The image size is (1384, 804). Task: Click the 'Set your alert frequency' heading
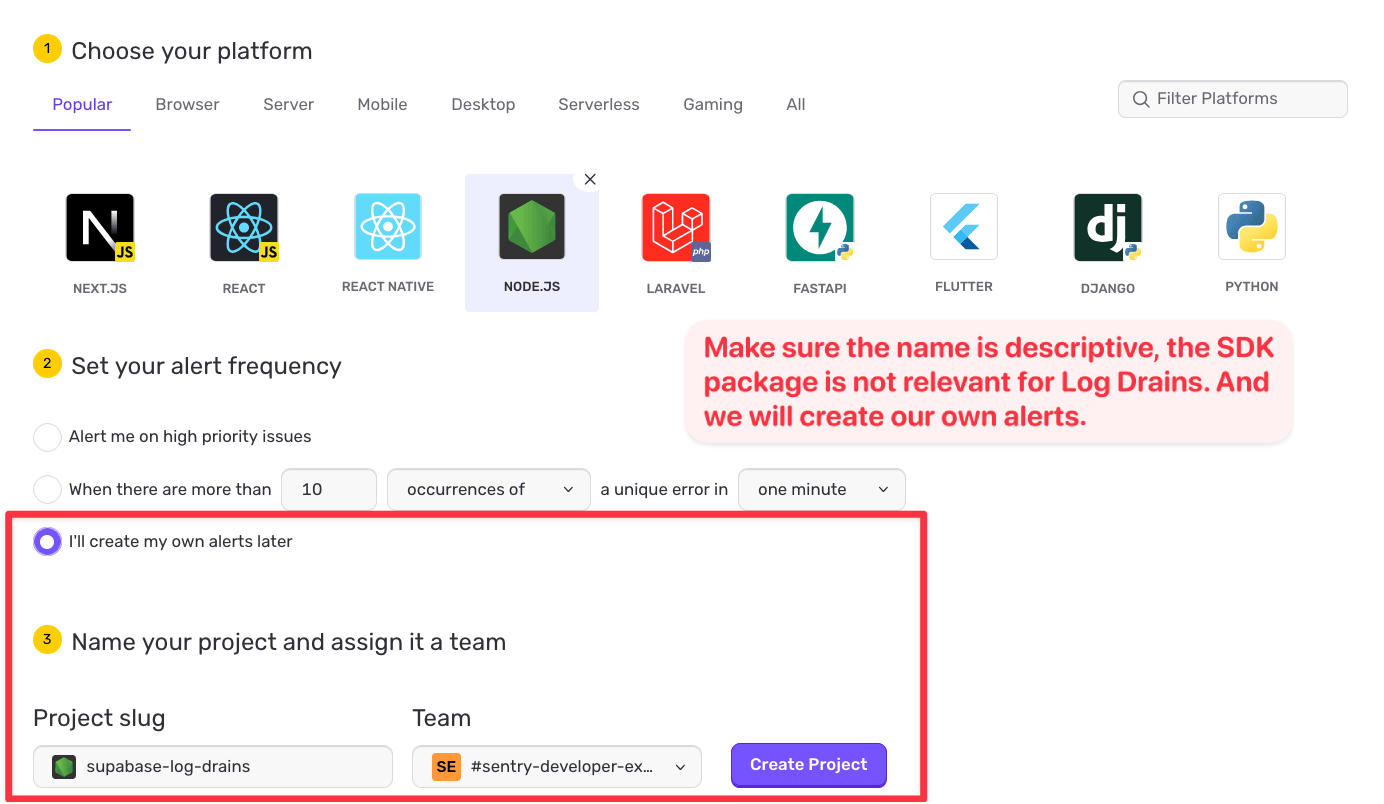(207, 366)
